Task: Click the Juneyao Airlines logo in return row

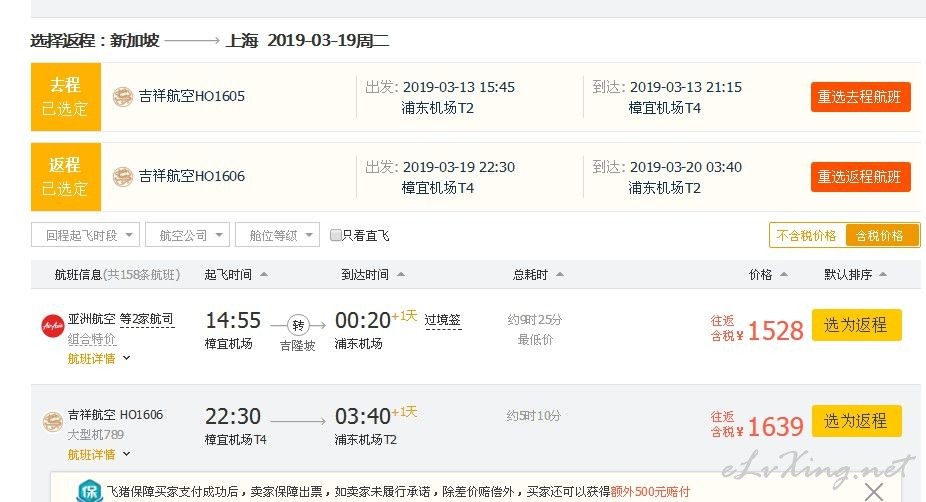Action: click(x=123, y=176)
